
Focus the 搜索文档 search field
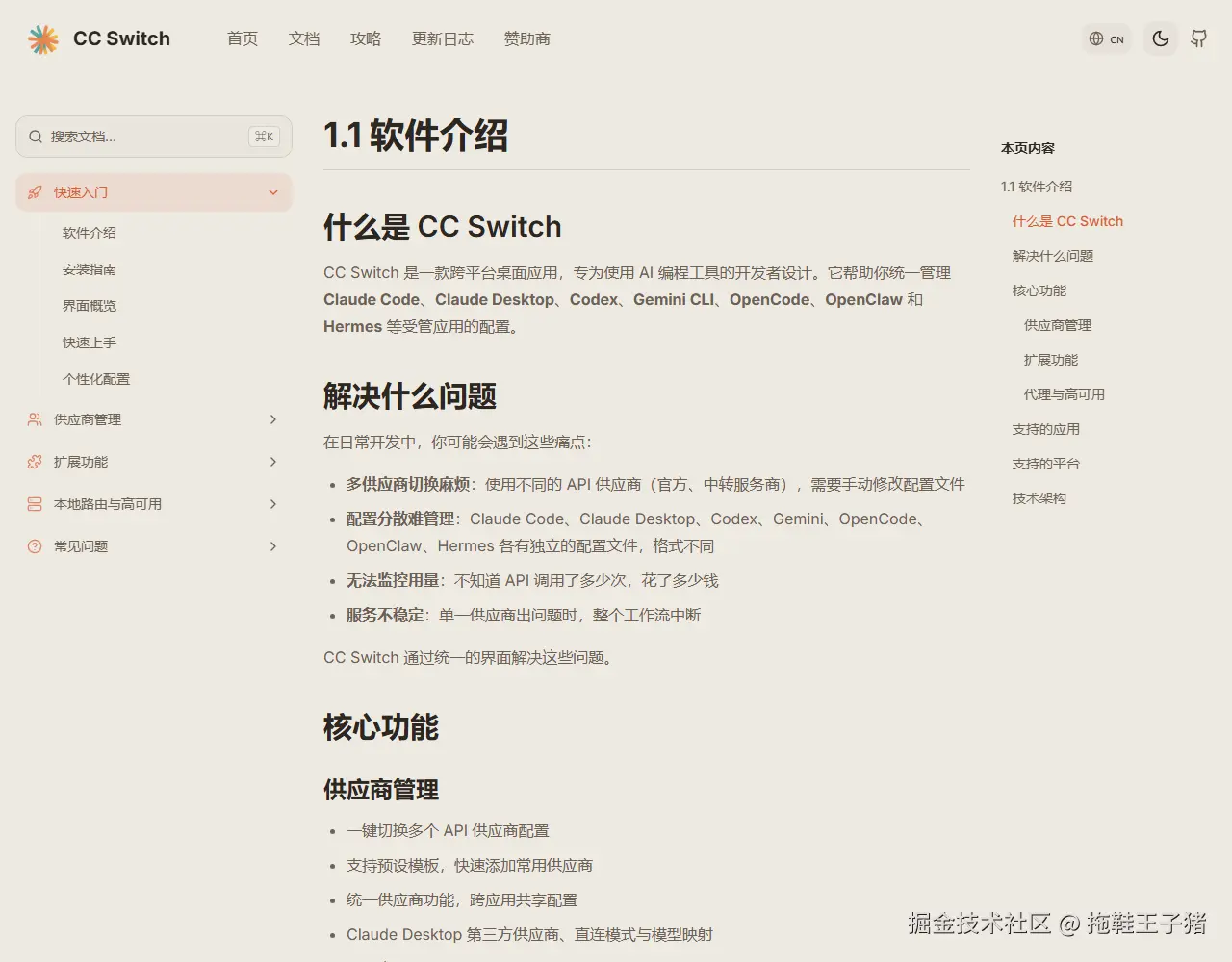coord(154,137)
